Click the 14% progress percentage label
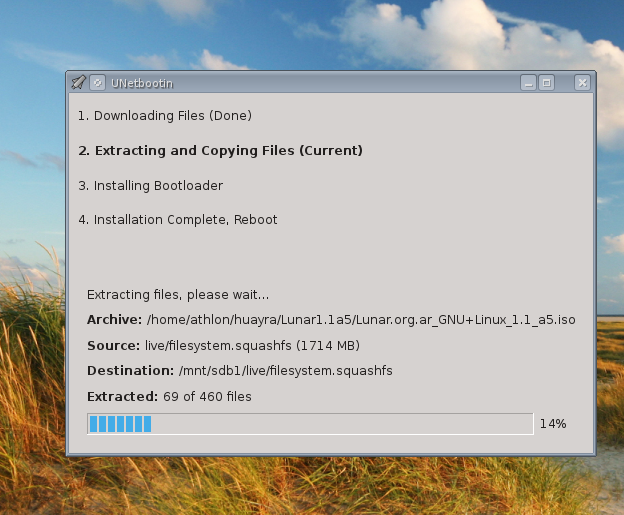Screen dimensions: 624x515 [x=553, y=424]
